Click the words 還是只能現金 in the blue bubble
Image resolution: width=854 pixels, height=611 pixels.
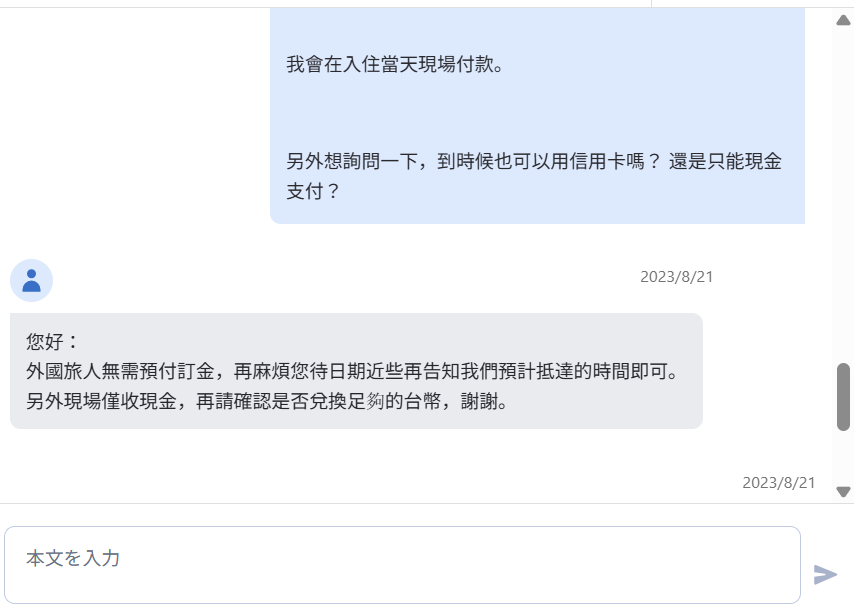click(x=725, y=161)
